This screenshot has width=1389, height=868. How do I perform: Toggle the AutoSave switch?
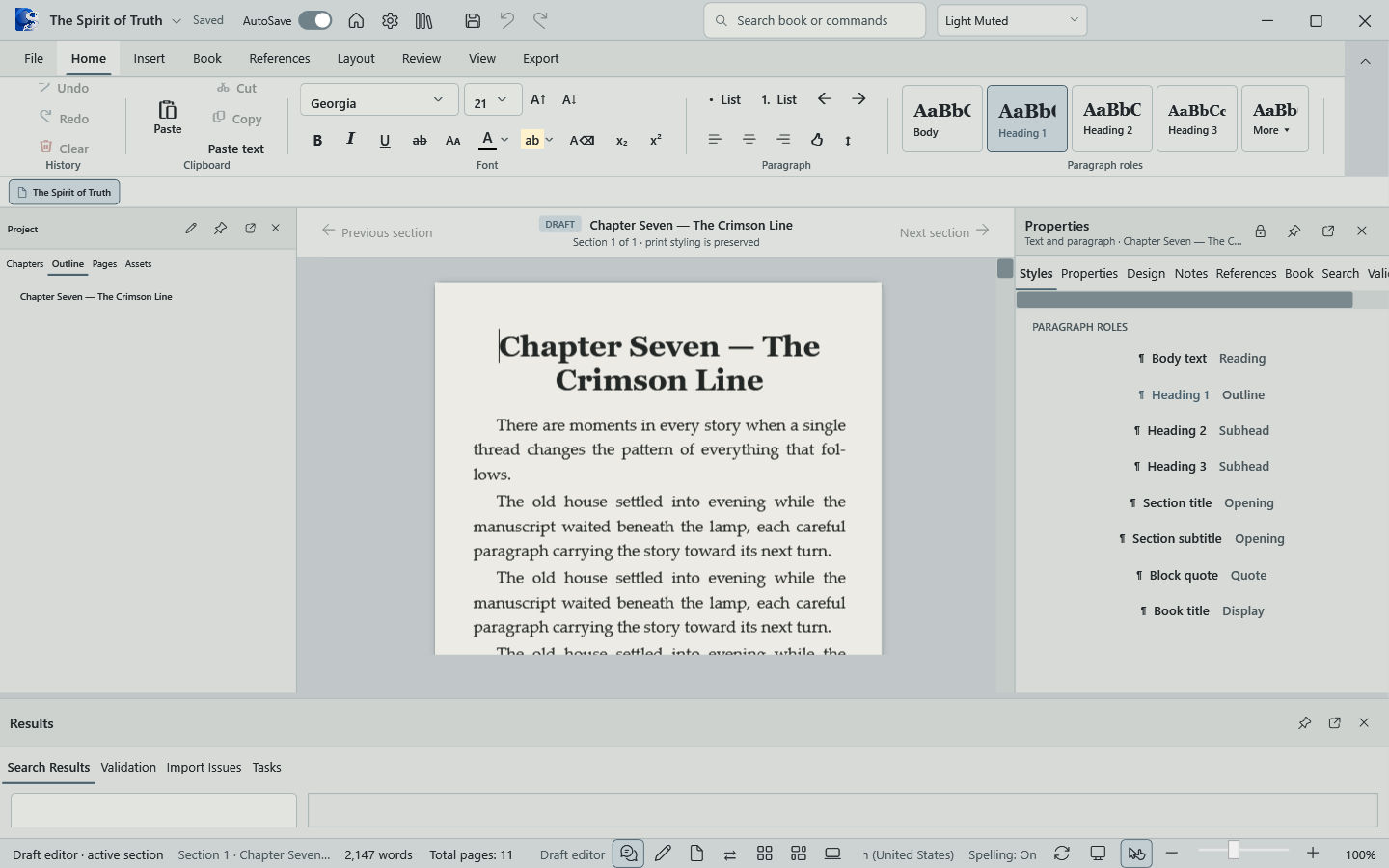[x=315, y=20]
